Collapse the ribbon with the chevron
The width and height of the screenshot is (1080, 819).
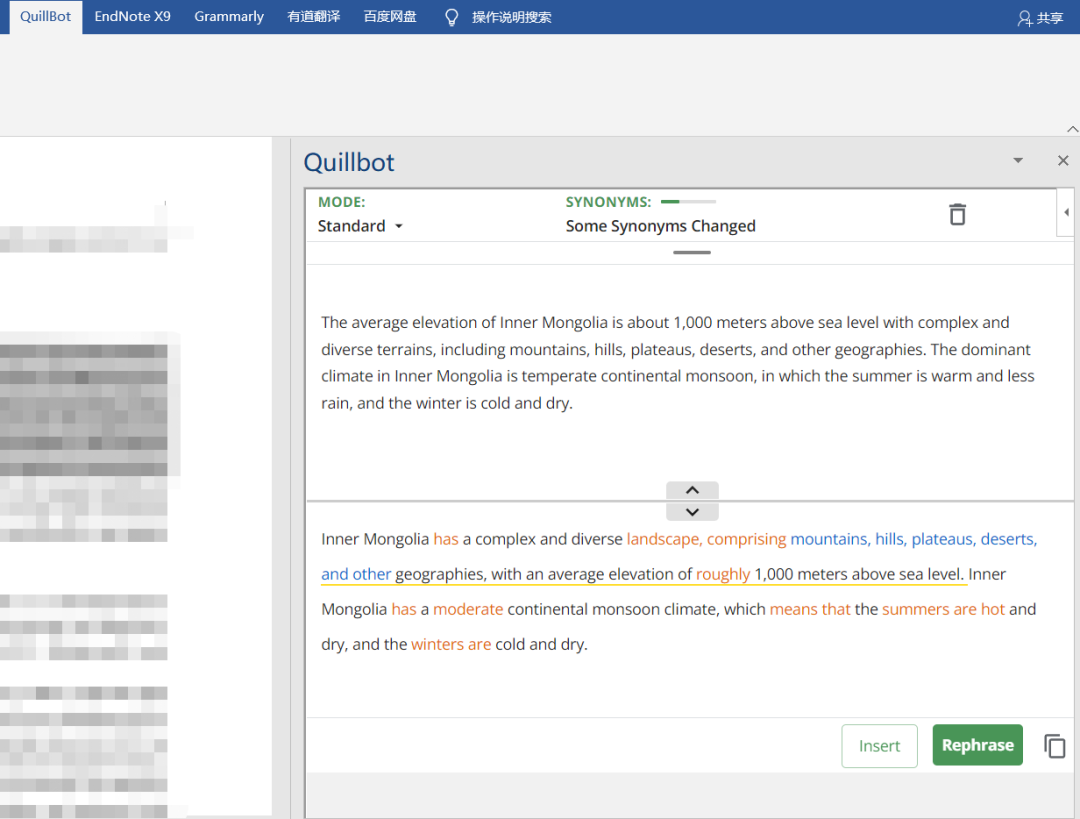pos(1072,129)
